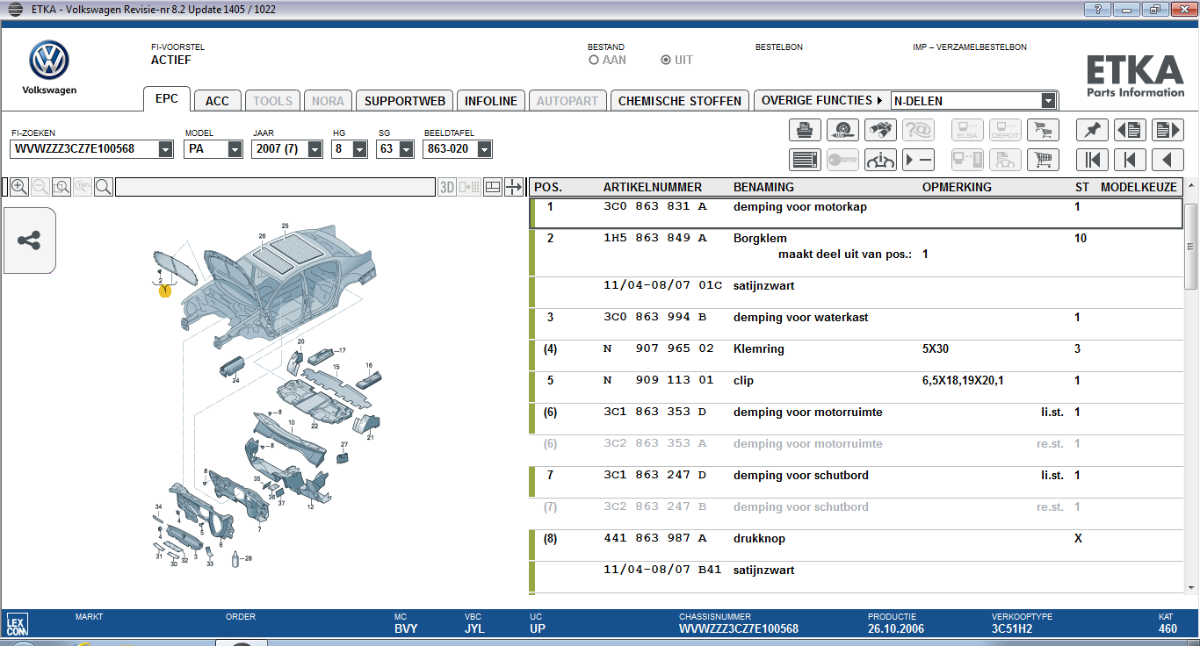Toggle the split window layout icon
This screenshot has height=646, width=1200.
click(x=493, y=187)
